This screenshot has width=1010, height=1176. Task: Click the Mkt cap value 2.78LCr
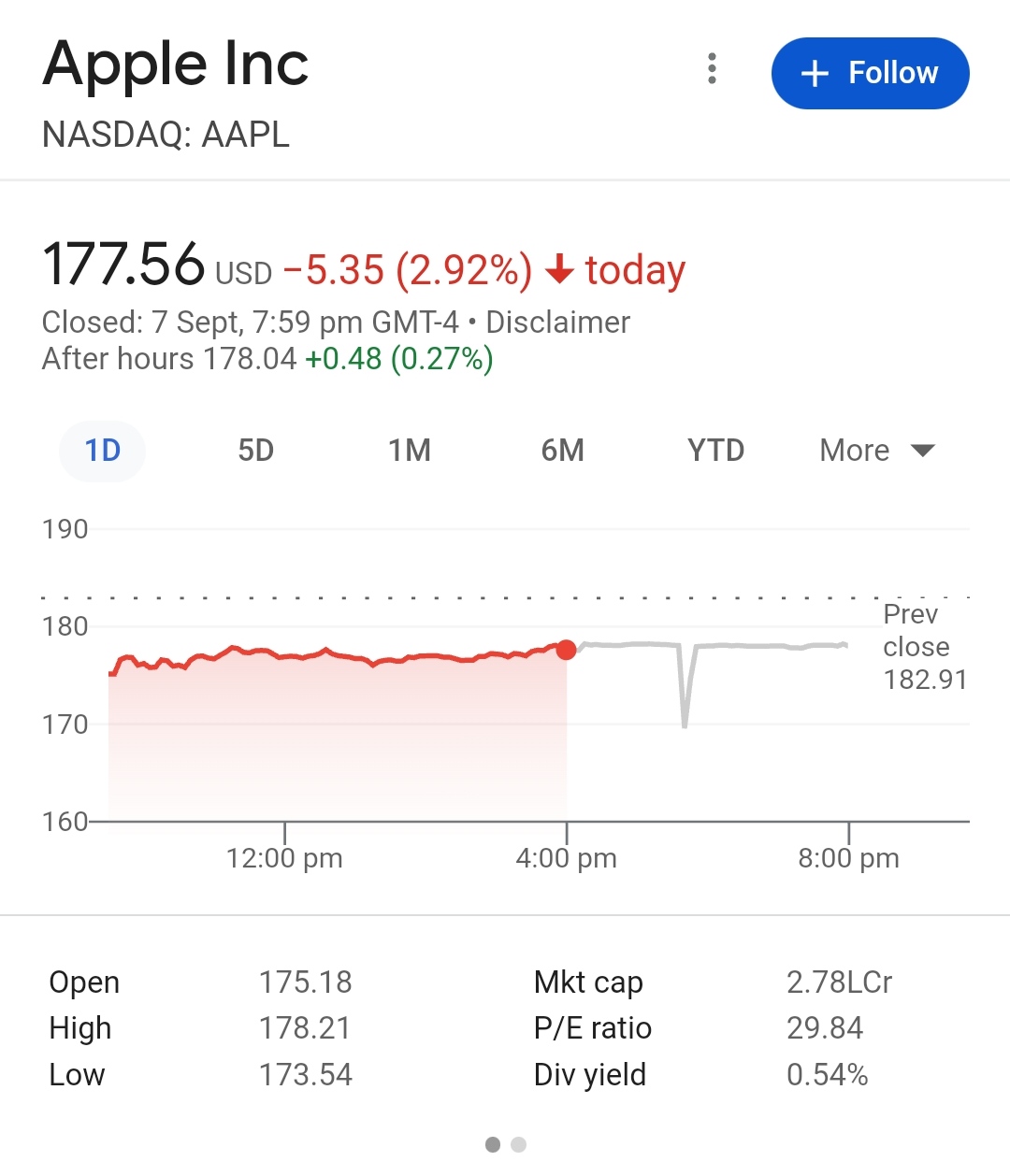pos(839,982)
